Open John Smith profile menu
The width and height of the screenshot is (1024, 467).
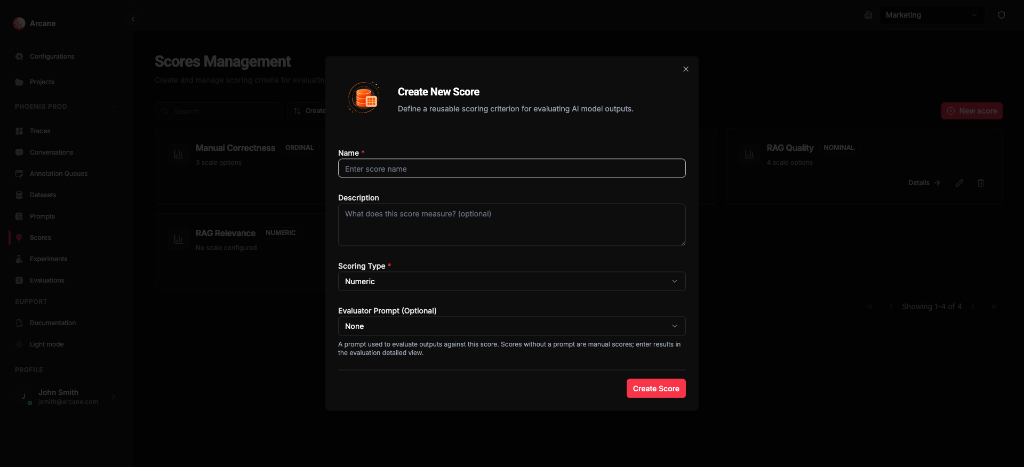pyautogui.click(x=65, y=396)
